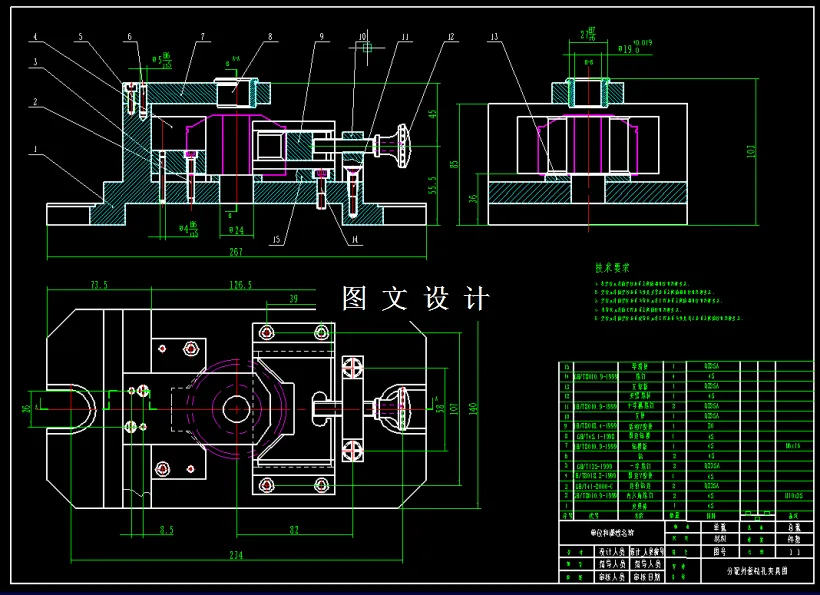Click the 85 height dimension in side view
This screenshot has width=820, height=595.
[455, 164]
